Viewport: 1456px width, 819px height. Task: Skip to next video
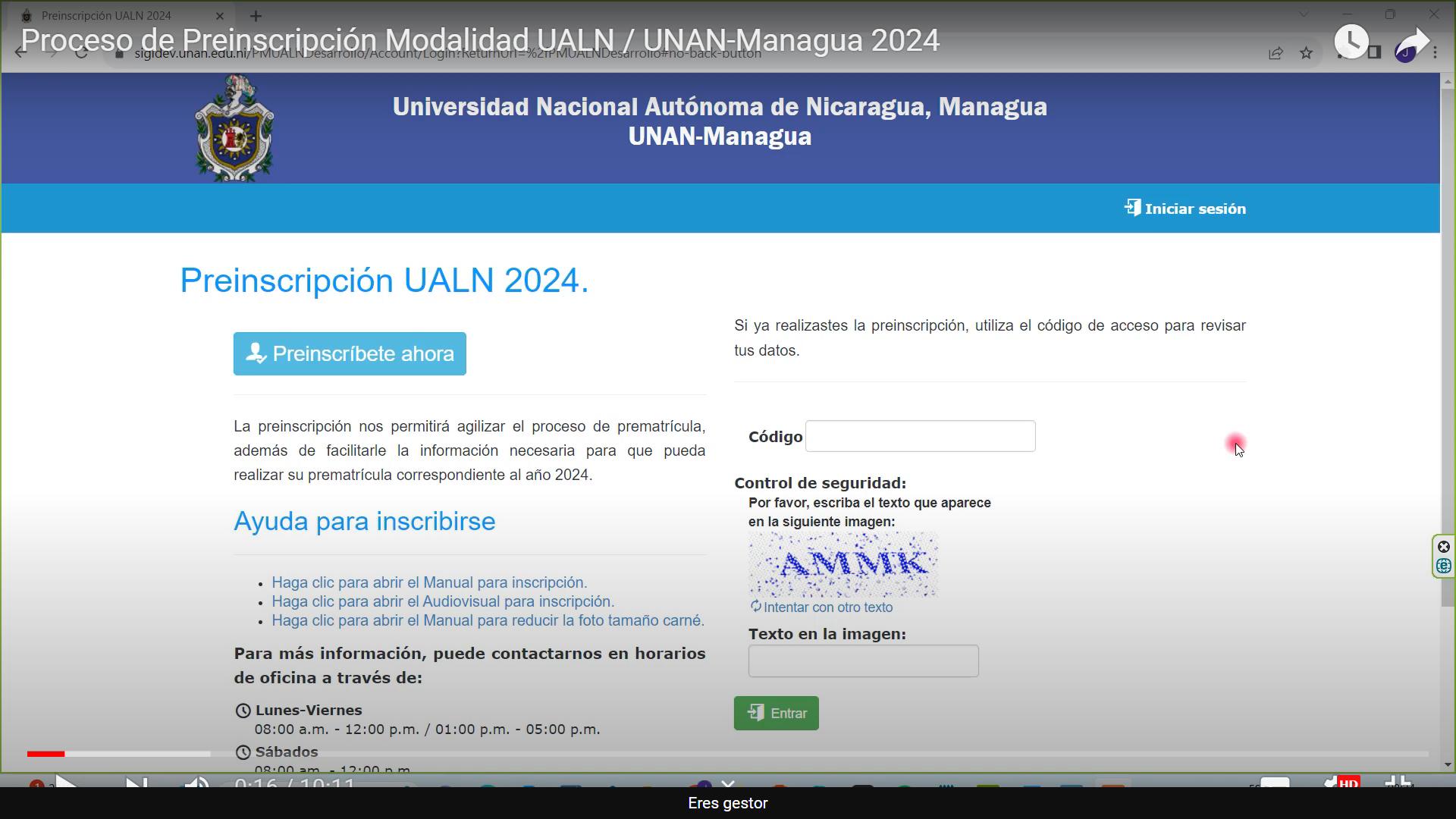[136, 783]
